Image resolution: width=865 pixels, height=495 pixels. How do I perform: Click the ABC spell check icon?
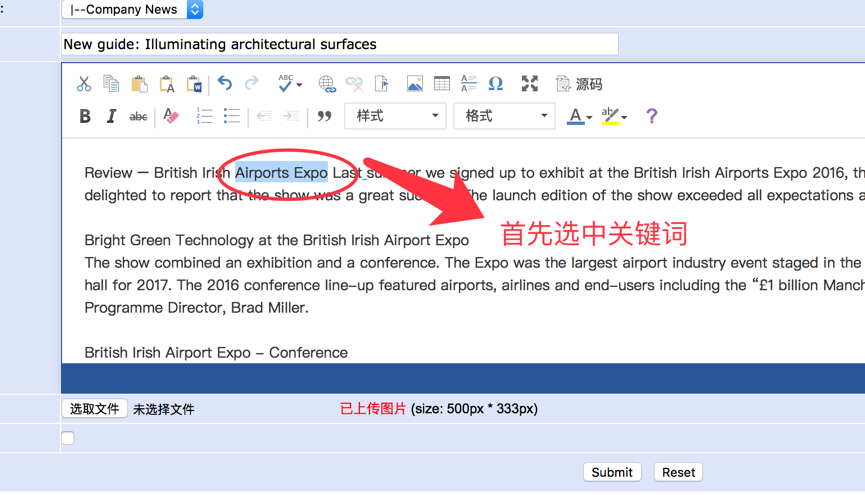[285, 83]
